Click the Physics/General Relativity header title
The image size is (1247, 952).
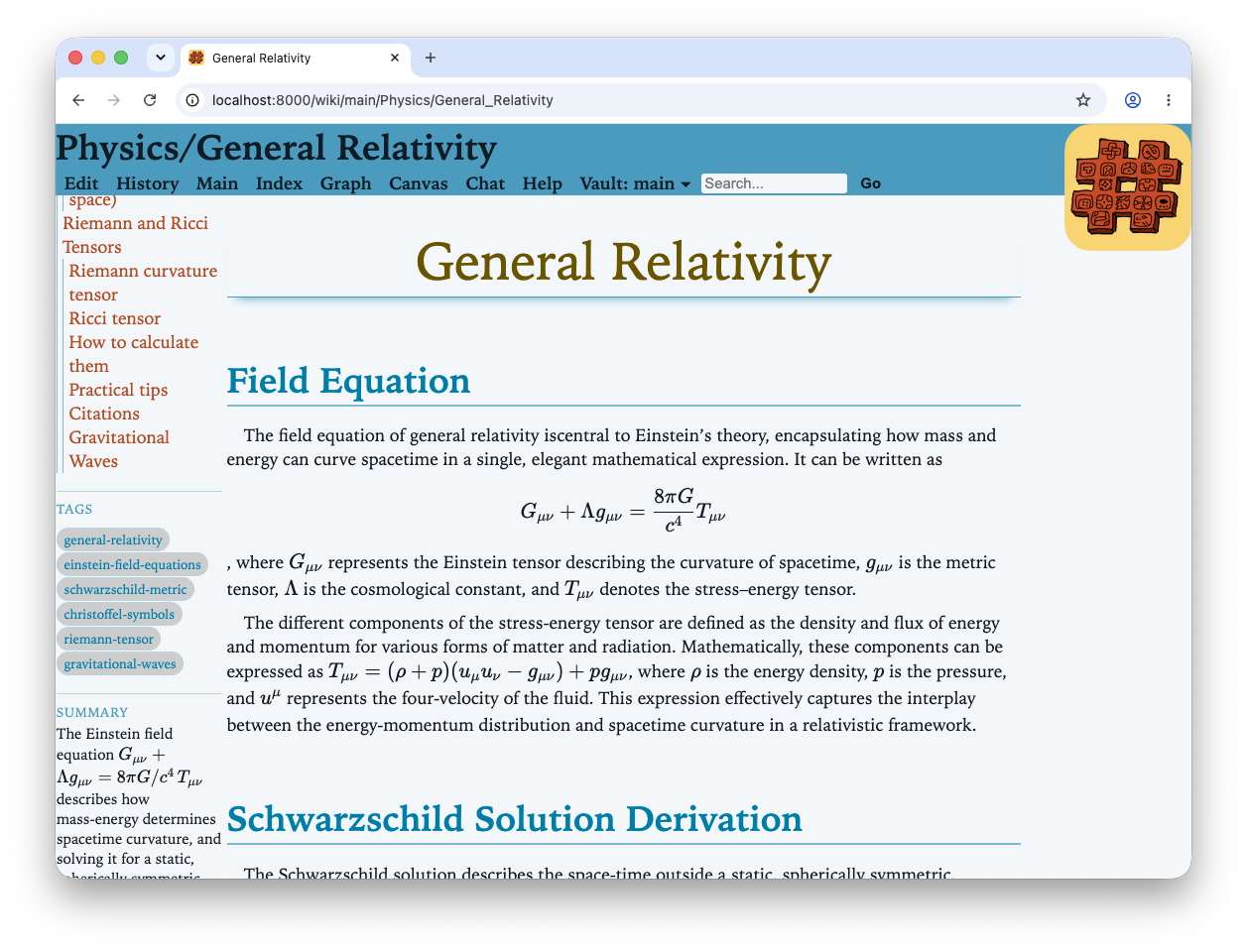(x=277, y=148)
